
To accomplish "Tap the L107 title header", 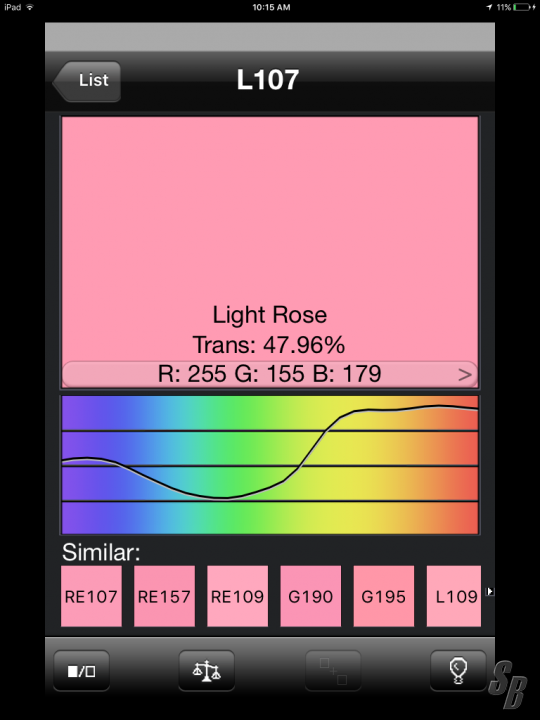I will (x=268, y=80).
